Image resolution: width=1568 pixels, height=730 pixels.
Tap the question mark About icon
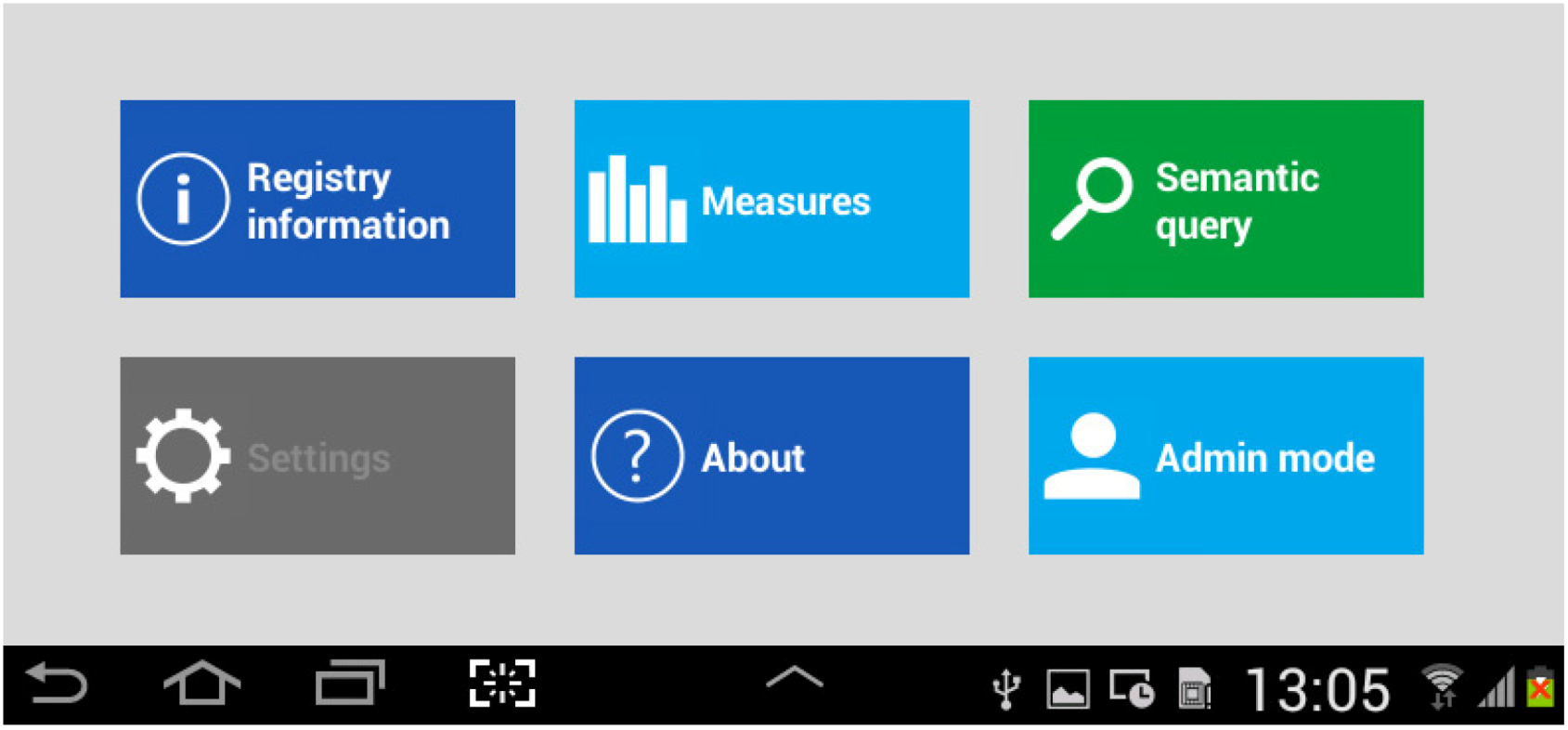click(x=637, y=456)
